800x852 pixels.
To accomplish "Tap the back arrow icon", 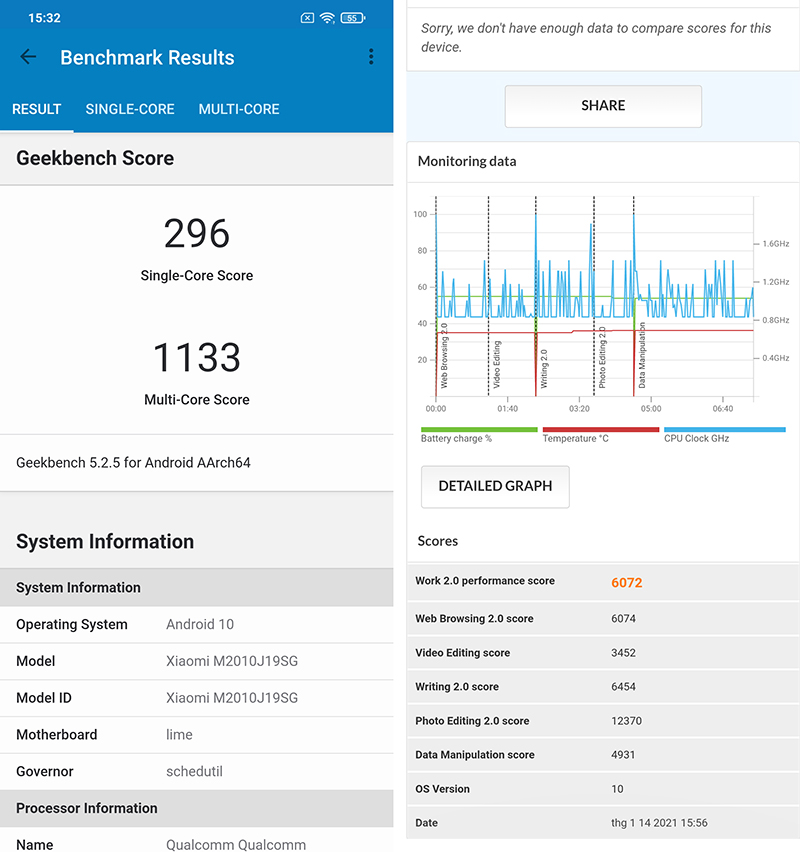I will pyautogui.click(x=28, y=57).
